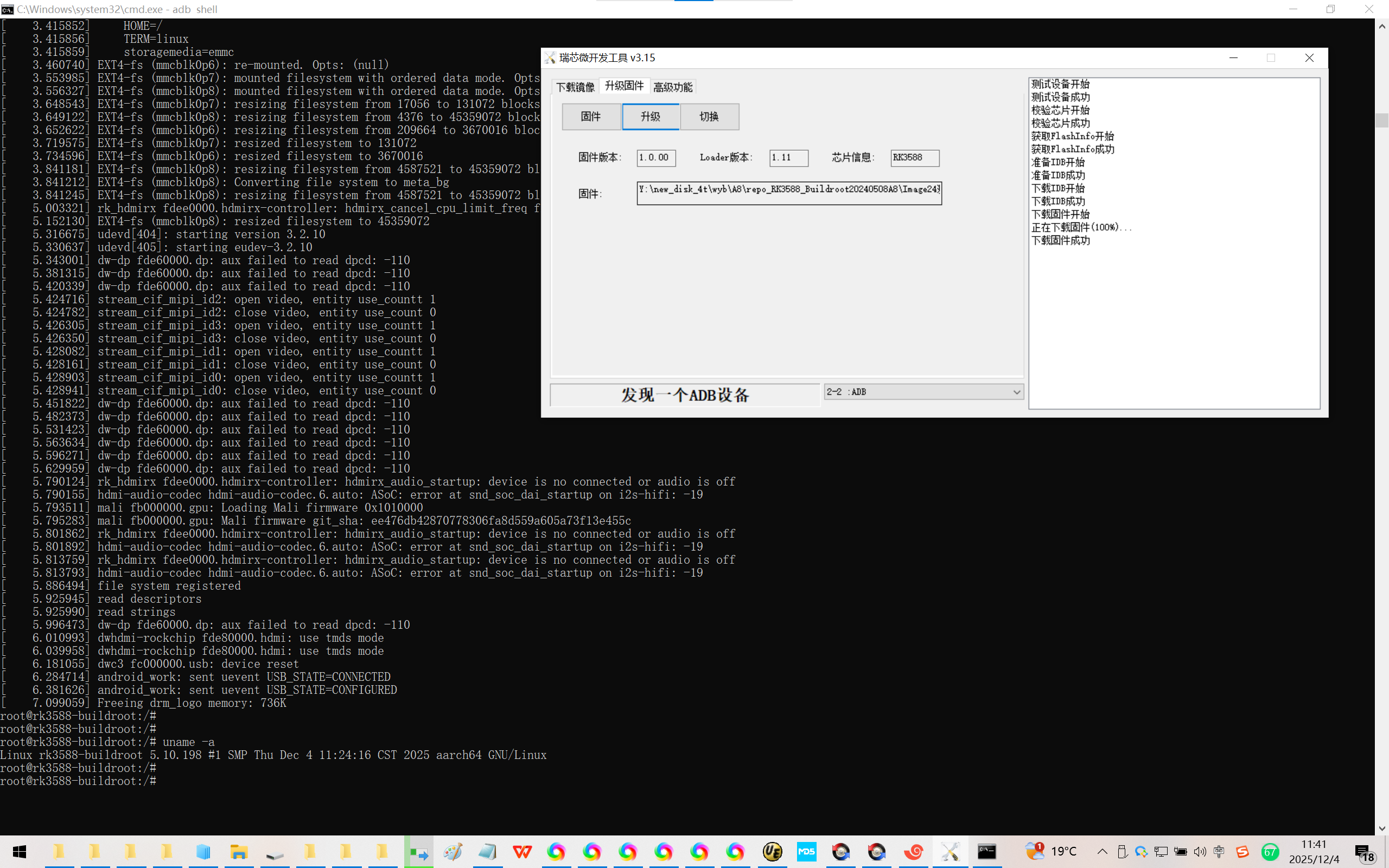Click the safely remove USB tray icon

coord(1122,852)
